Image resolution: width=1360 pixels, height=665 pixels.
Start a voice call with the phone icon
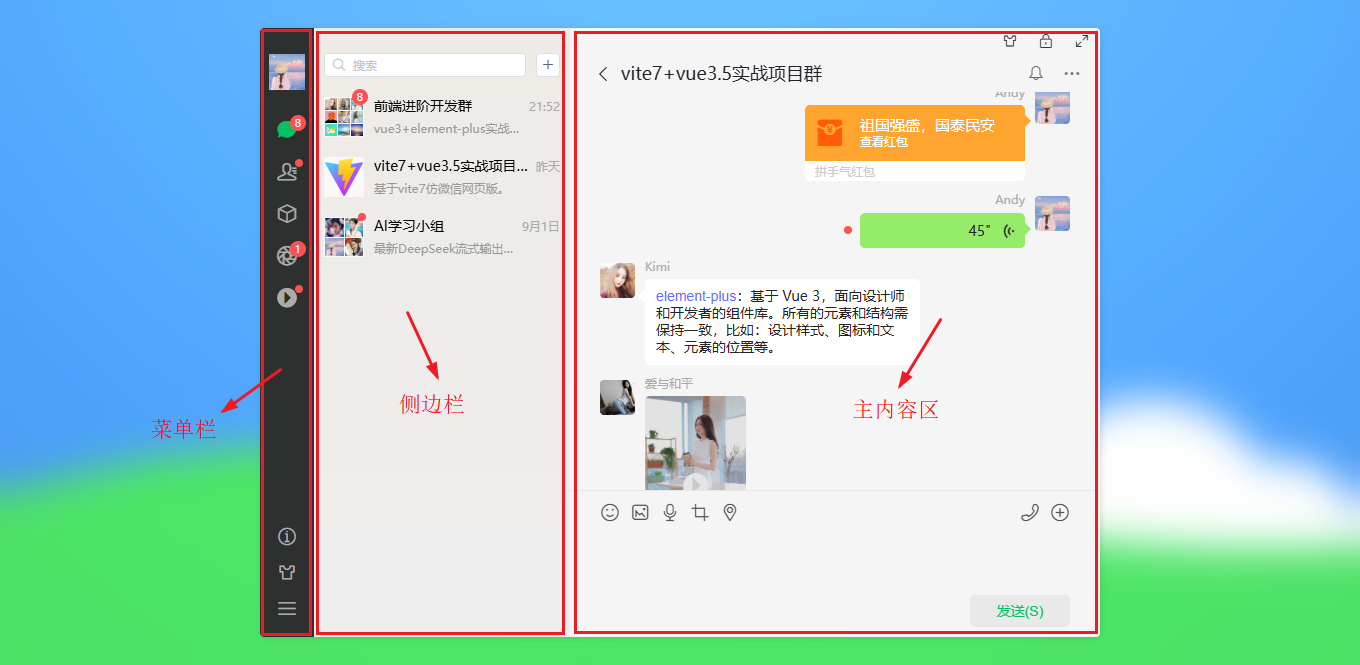pos(1030,512)
